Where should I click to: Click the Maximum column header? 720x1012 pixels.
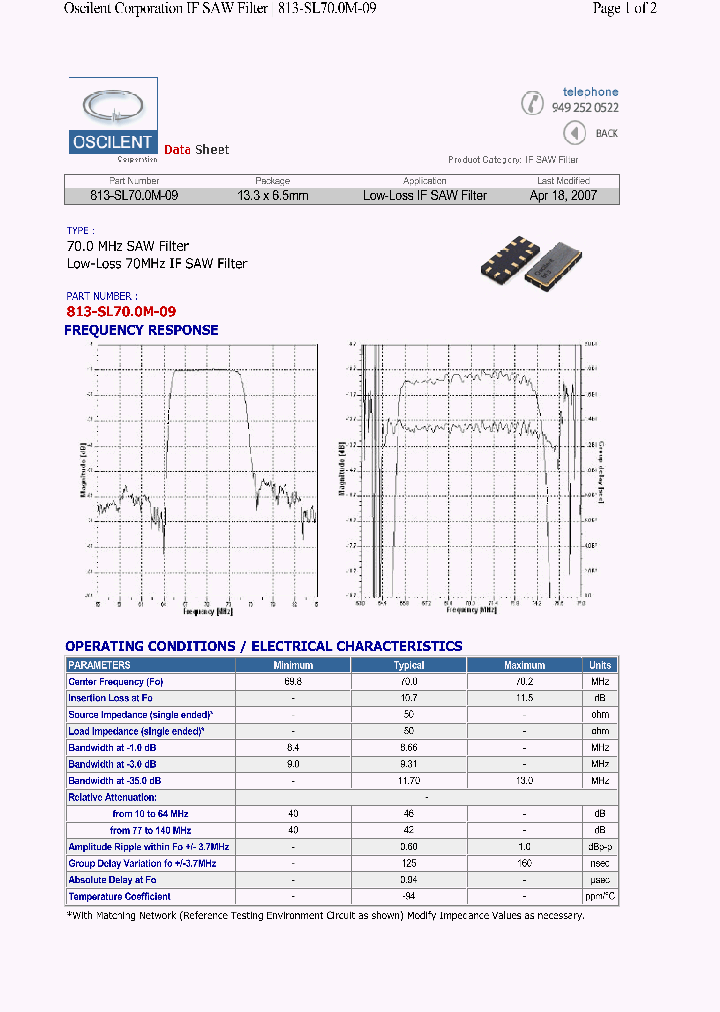525,665
